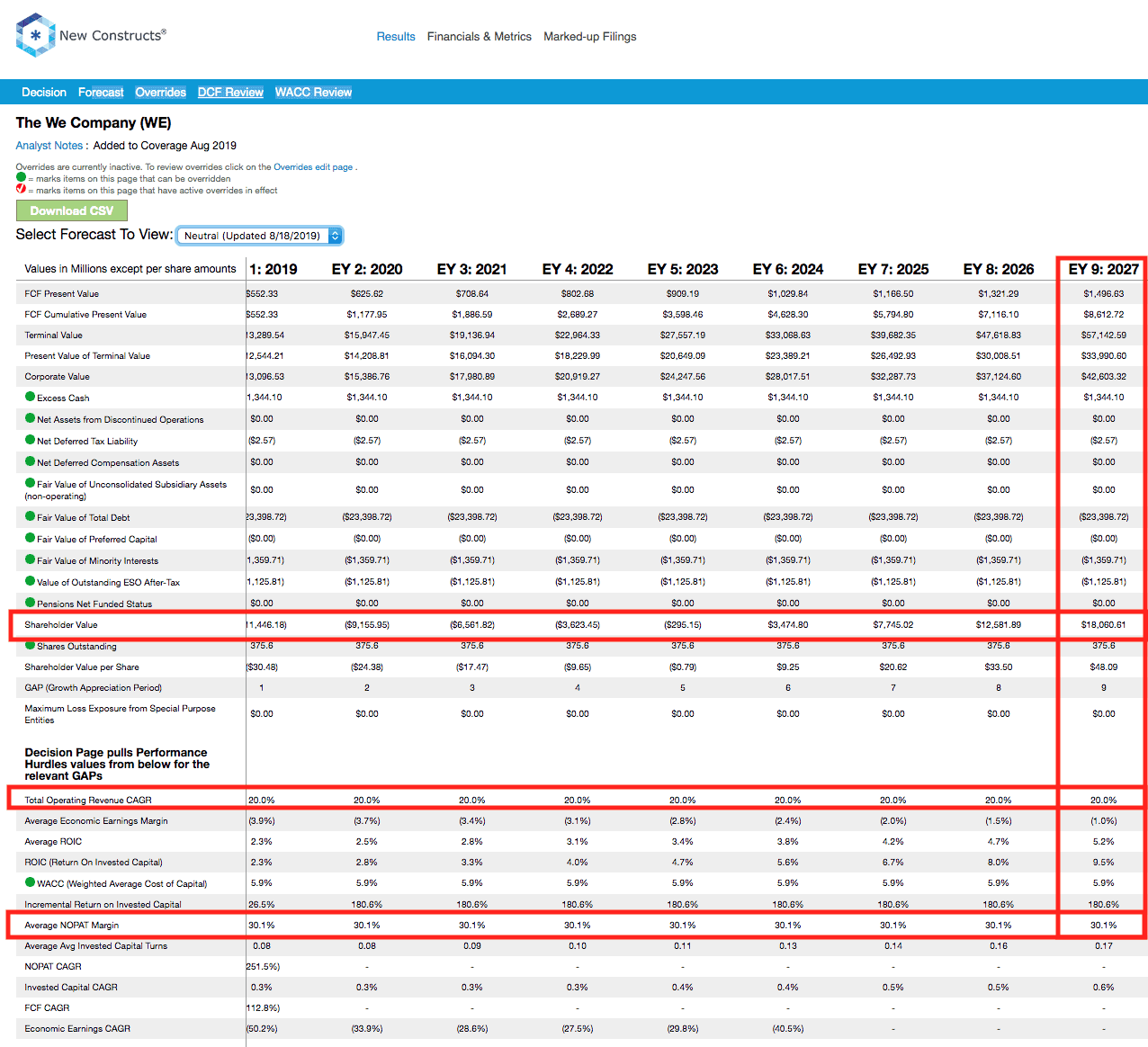Click the heading The We Company (WE)

[94, 123]
